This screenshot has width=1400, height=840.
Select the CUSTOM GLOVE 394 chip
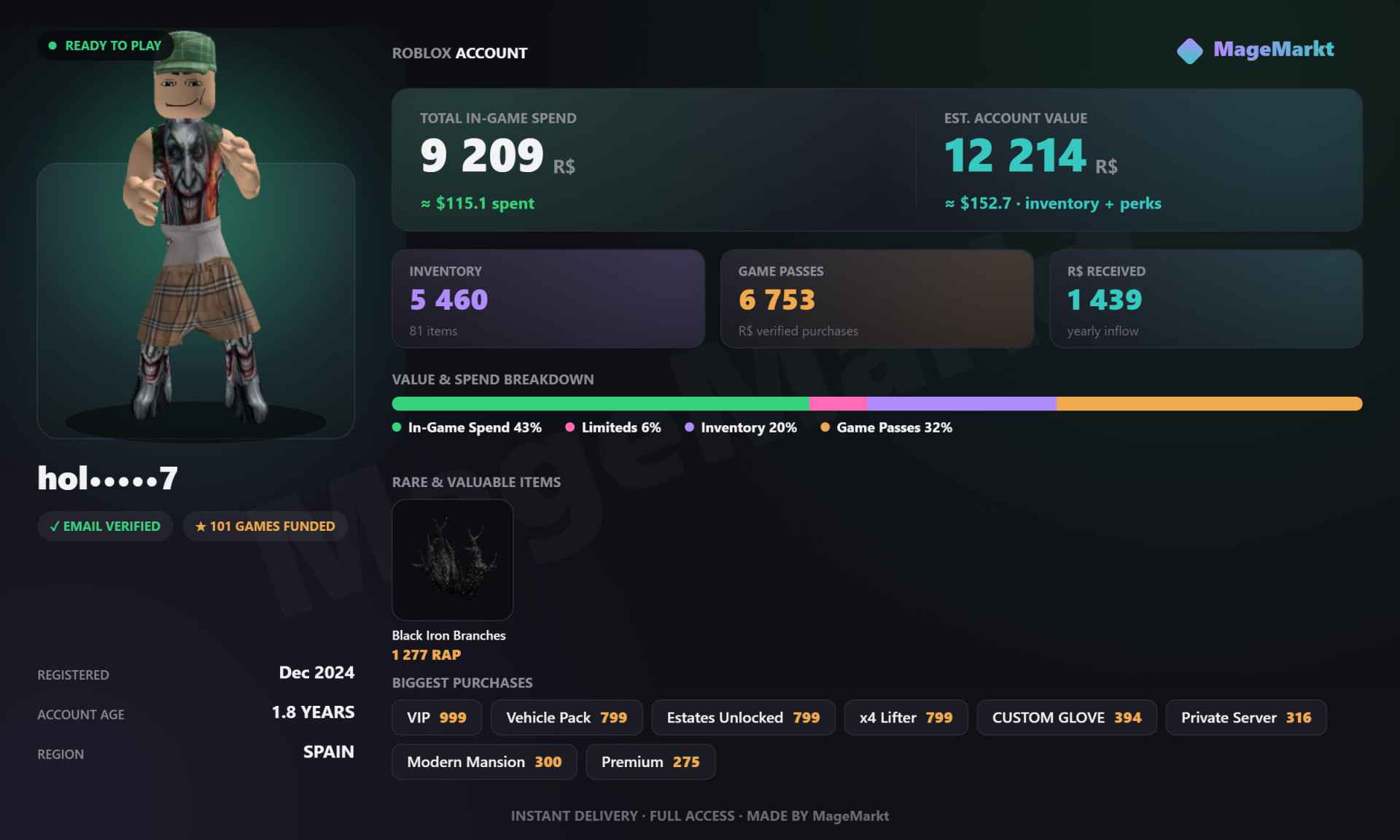(1067, 717)
